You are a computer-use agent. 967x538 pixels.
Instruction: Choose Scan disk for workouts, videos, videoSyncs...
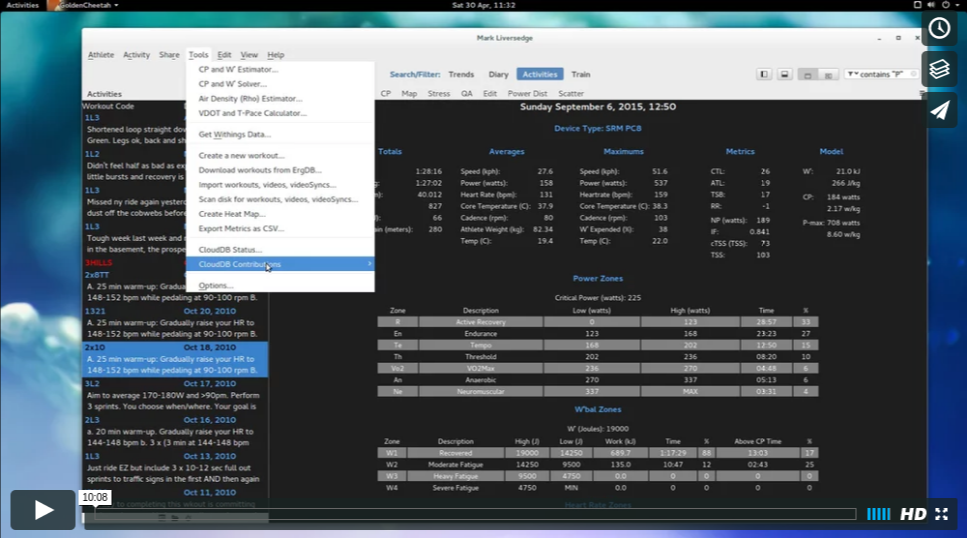(x=280, y=199)
